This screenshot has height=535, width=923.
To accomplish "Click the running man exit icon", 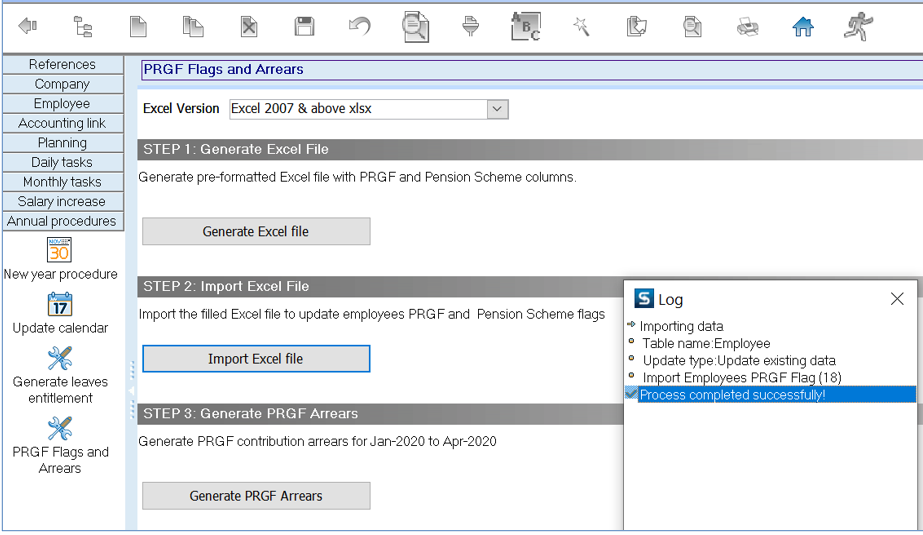I will pos(858,27).
